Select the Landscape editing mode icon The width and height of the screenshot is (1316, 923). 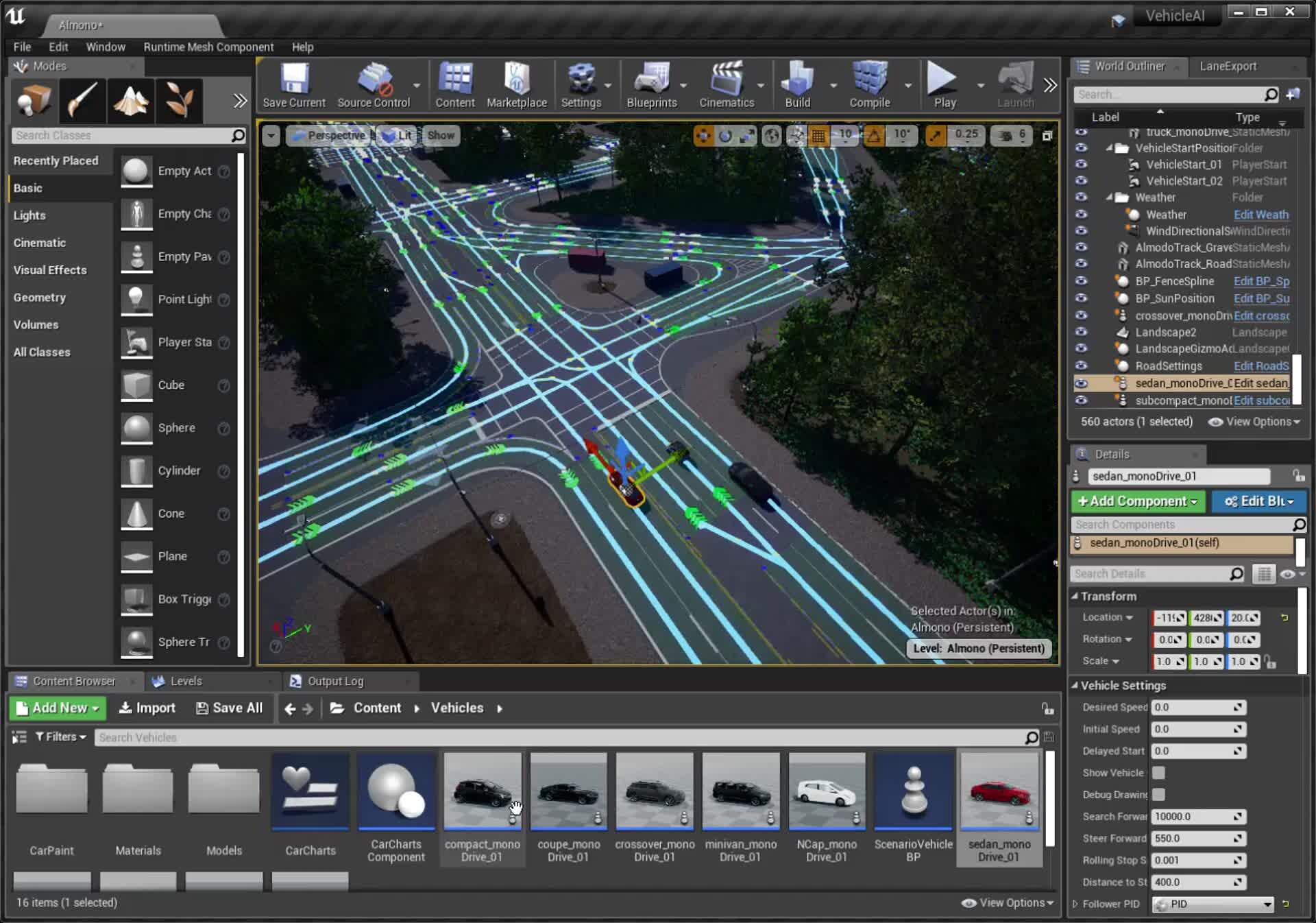[130, 101]
